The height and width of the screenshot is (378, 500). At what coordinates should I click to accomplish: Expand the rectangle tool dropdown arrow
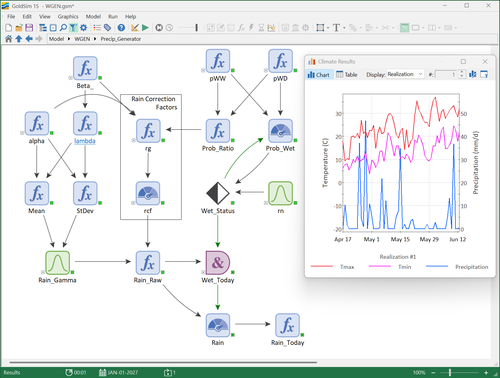click(328, 28)
